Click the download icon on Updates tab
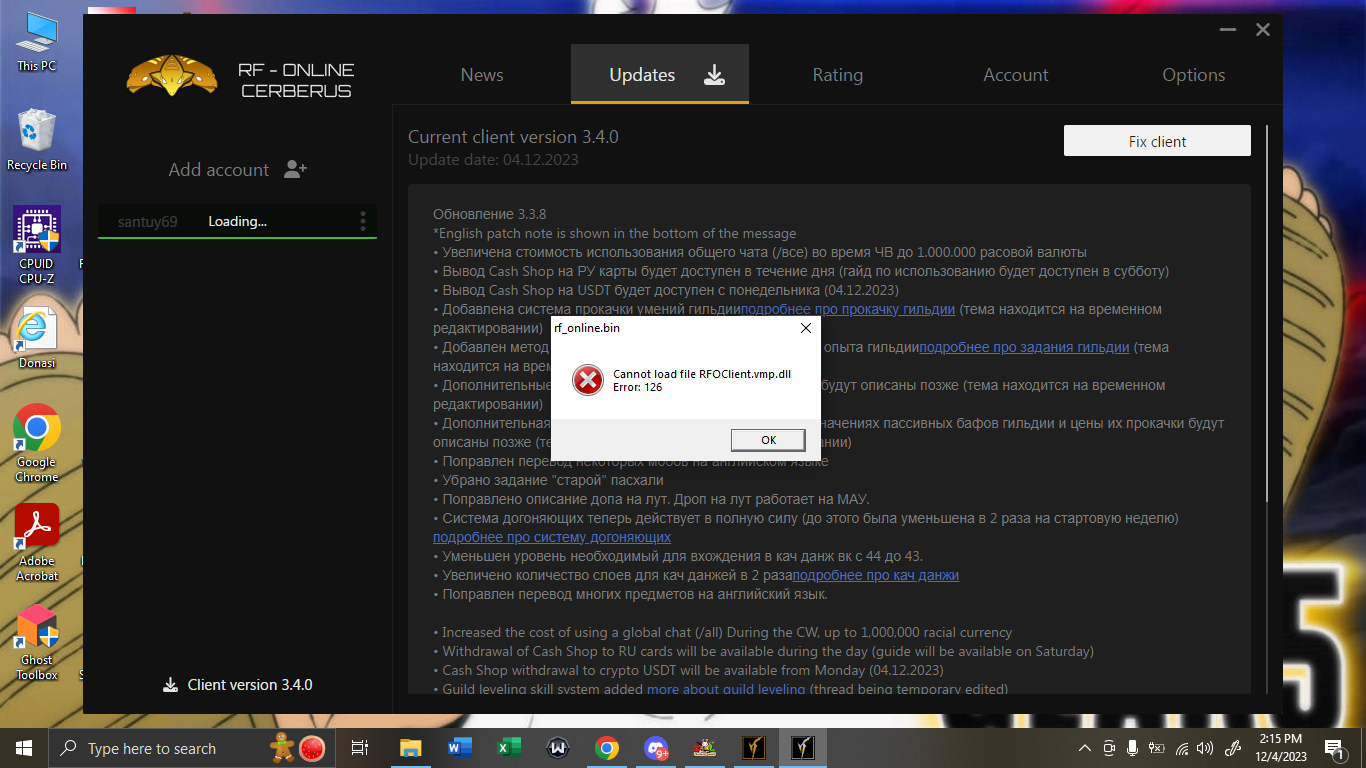The width and height of the screenshot is (1366, 768). click(x=714, y=75)
